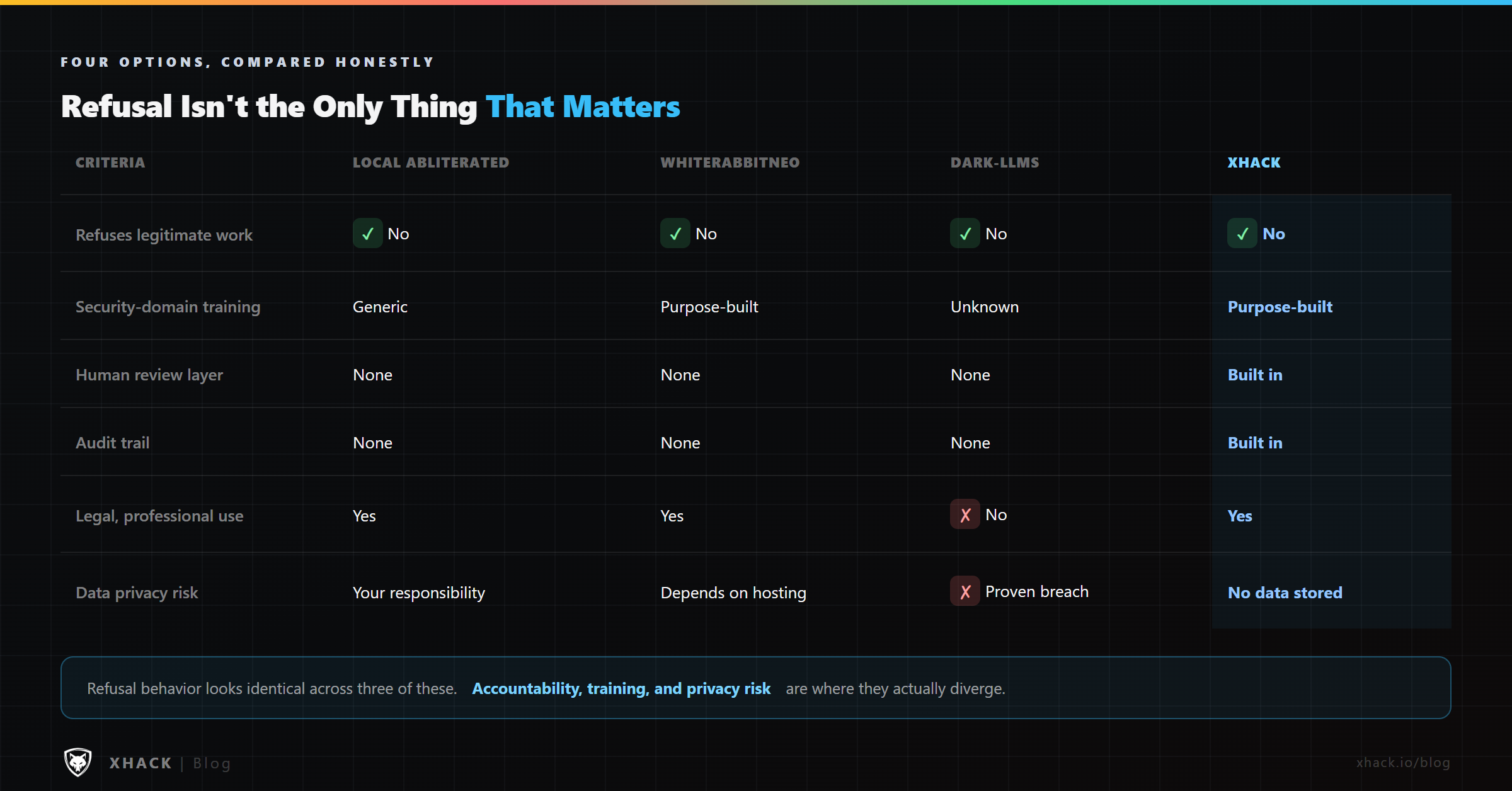Click XHACK's 'Purpose-built' cell
Screen dimensions: 1512x791
click(x=1280, y=307)
